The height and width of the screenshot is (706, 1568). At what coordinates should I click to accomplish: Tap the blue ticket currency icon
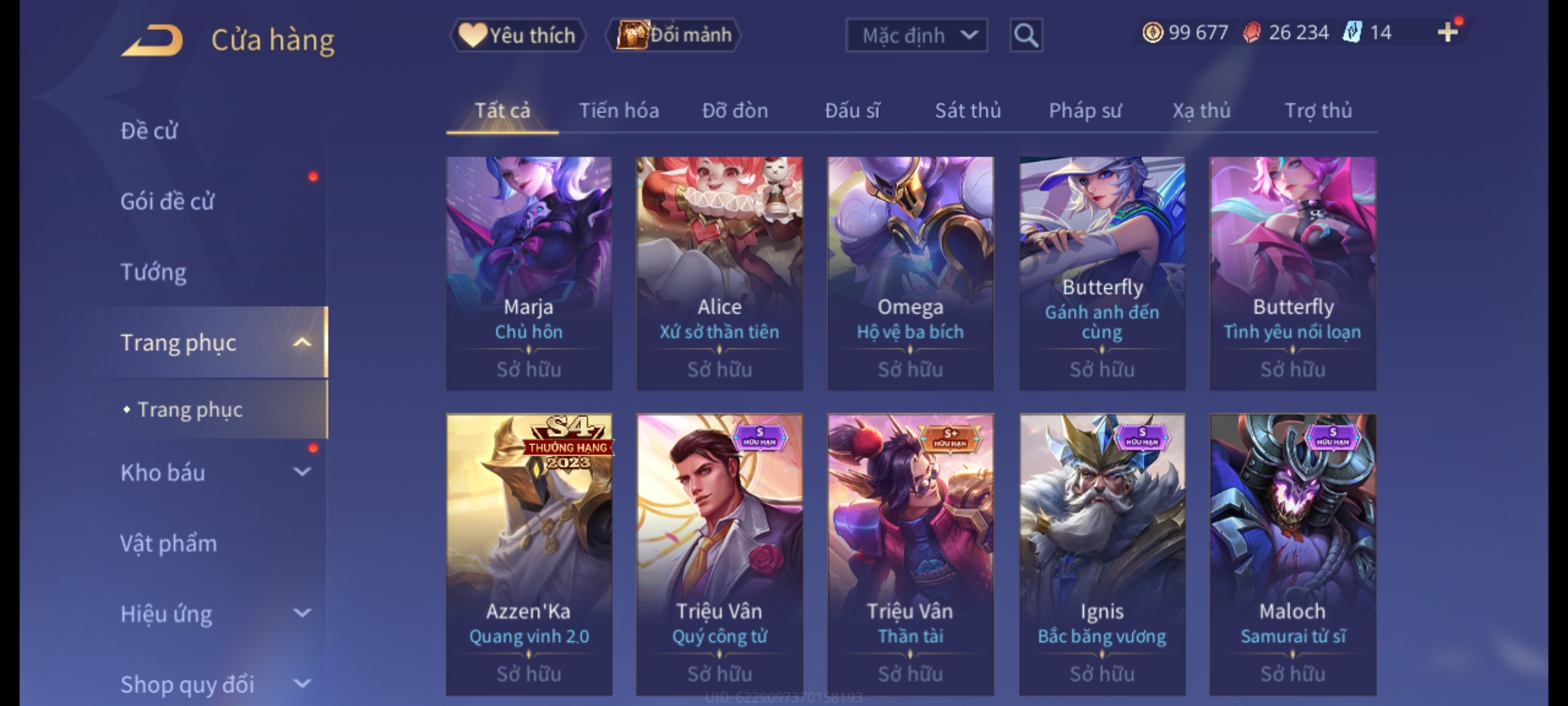click(x=1352, y=32)
